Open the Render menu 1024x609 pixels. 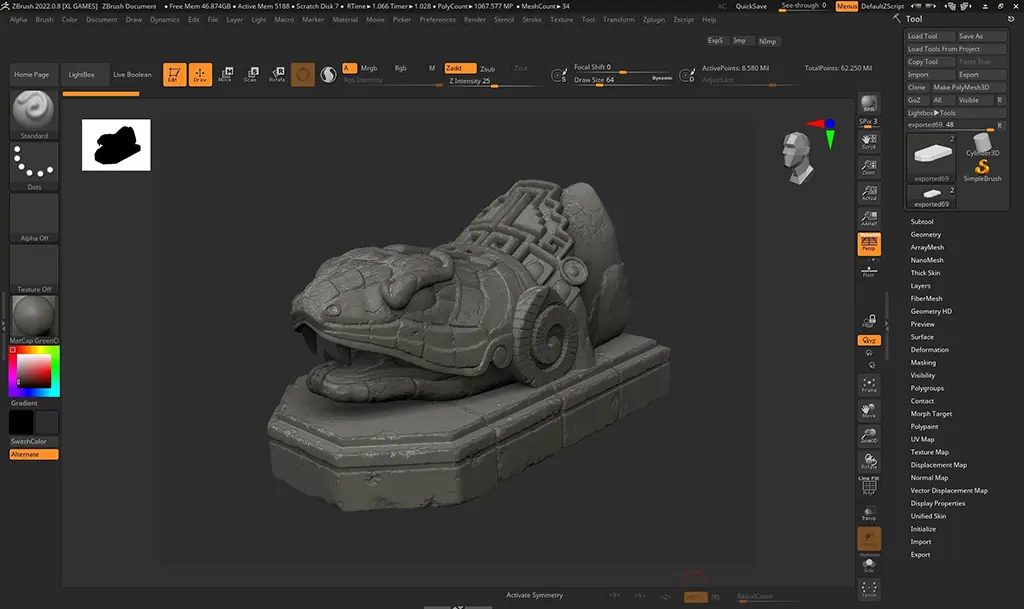(474, 20)
